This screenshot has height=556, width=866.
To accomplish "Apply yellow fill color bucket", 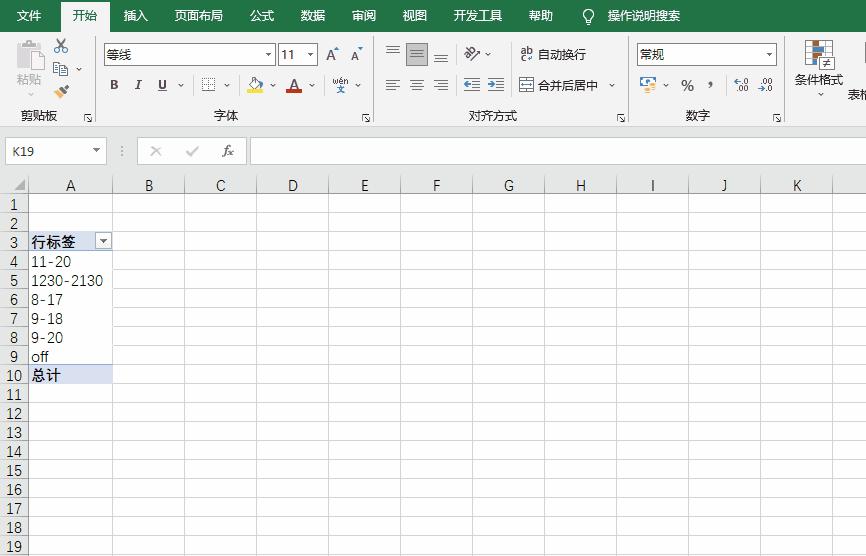I will [255, 85].
